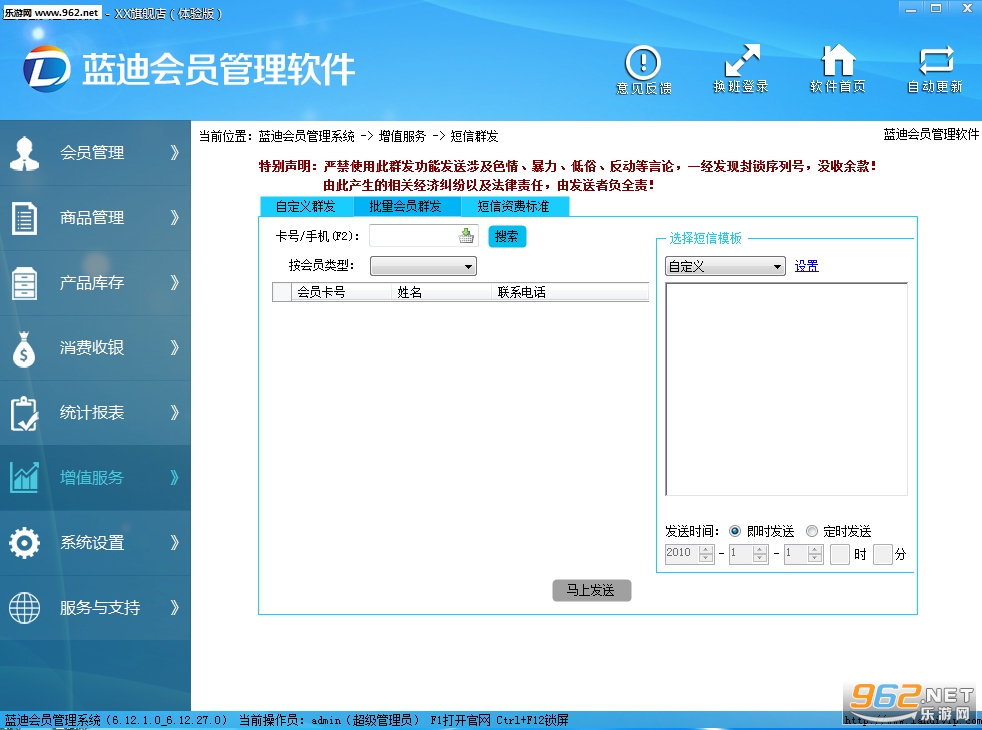Click the card reader icon in search field

466,235
